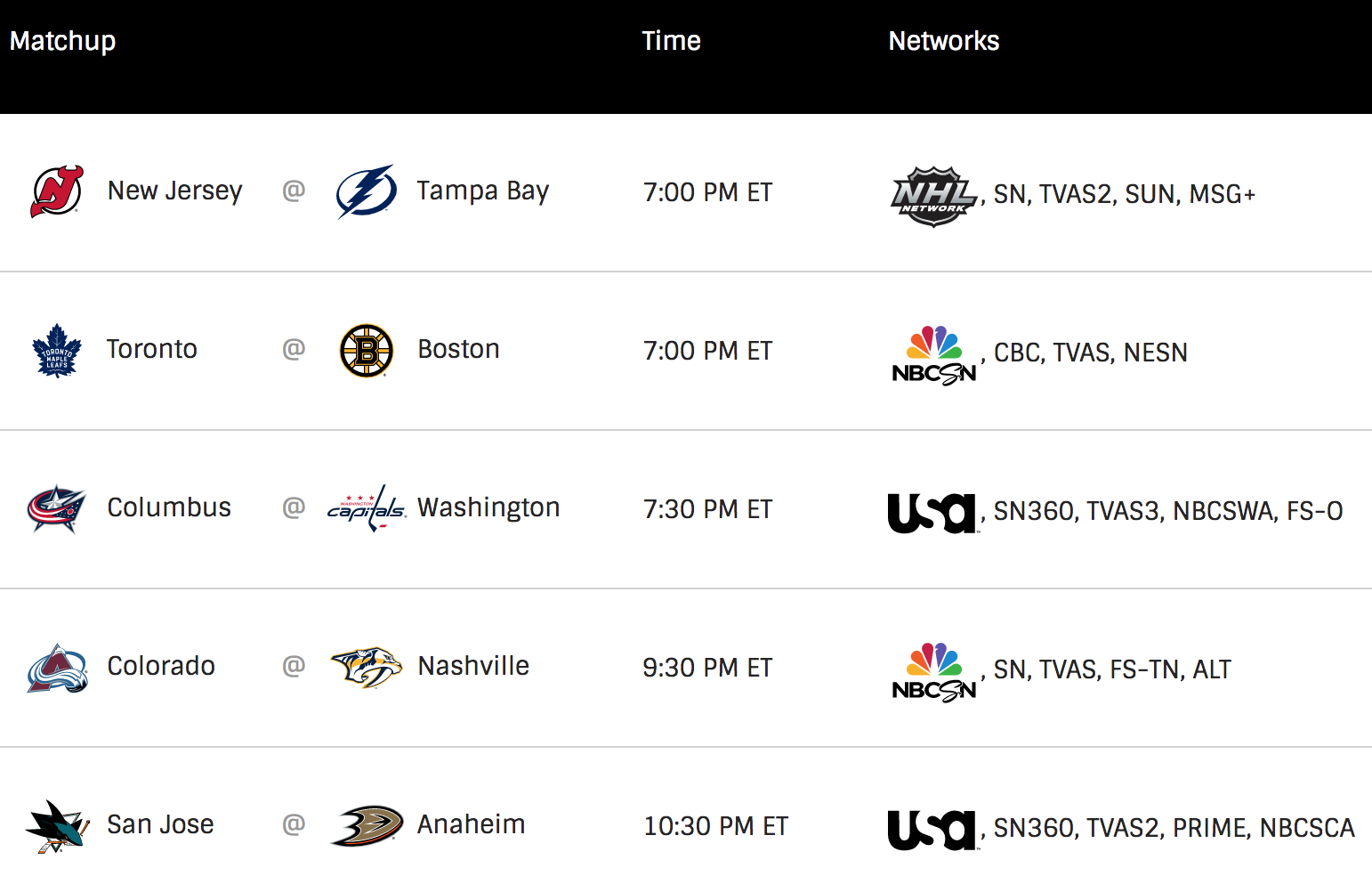Click the Colorado Avalanche logo
The width and height of the screenshot is (1372, 876).
pos(57,668)
